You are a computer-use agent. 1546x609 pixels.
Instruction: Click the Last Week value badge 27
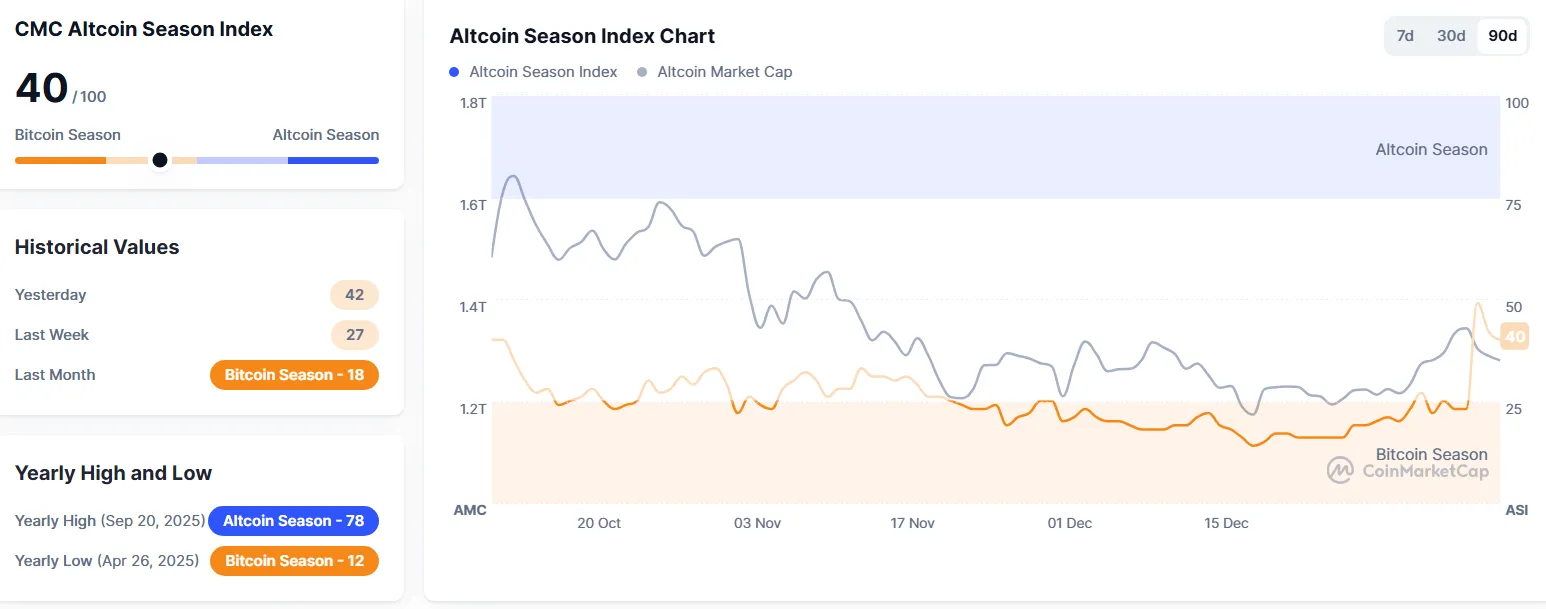click(354, 335)
